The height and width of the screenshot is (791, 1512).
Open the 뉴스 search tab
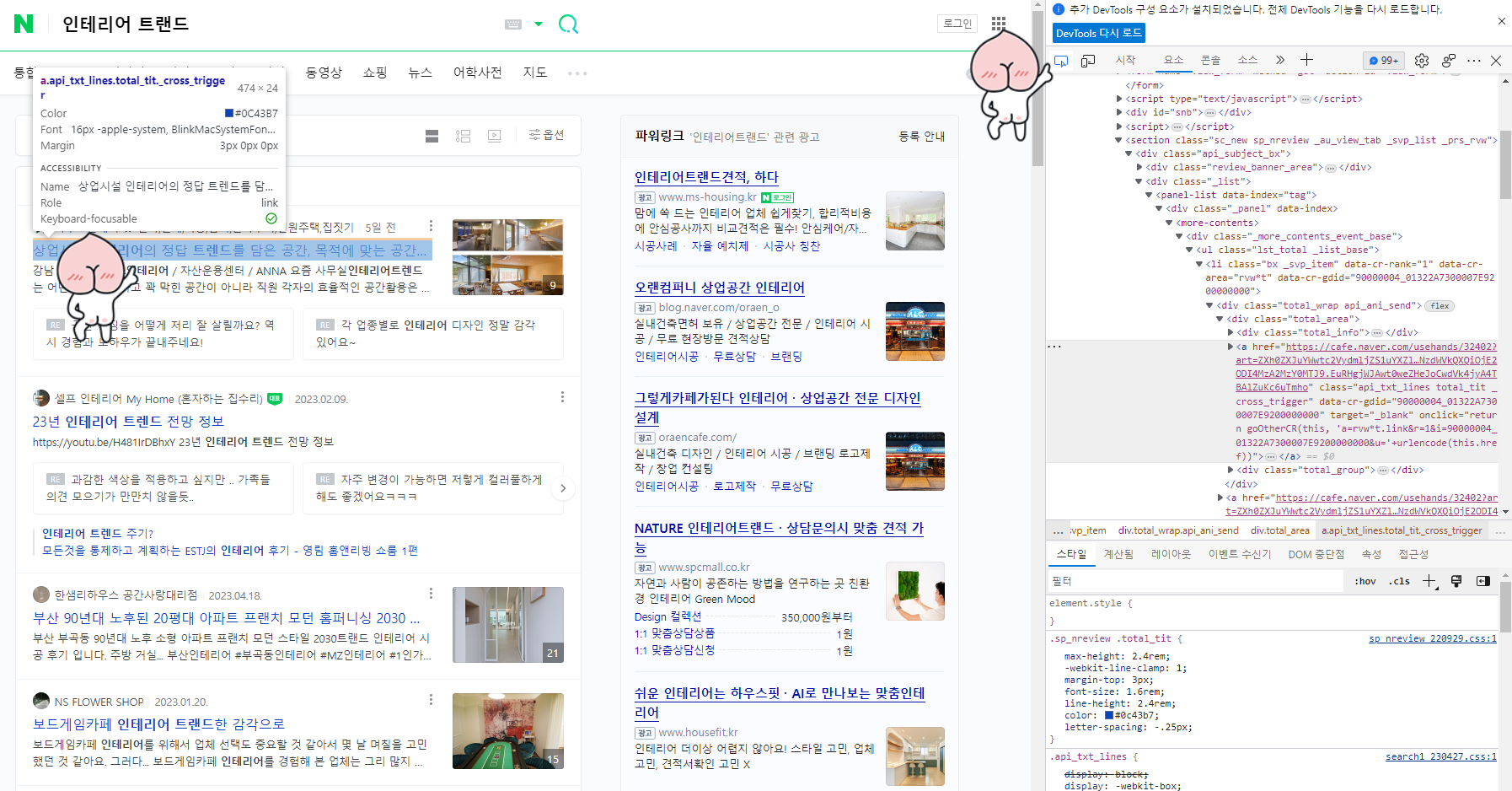[420, 73]
